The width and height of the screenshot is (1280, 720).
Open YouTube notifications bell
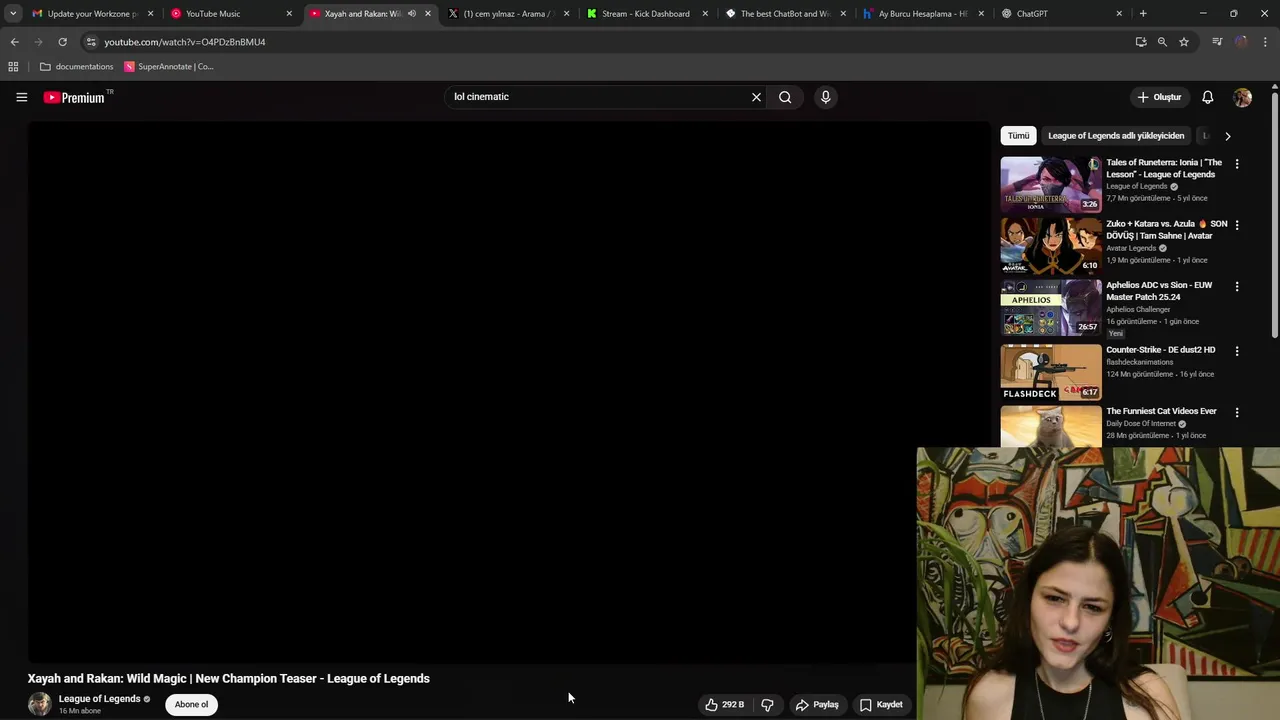(1207, 97)
